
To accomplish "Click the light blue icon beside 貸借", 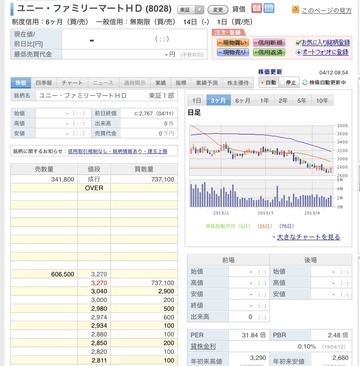I will [x=269, y=8].
